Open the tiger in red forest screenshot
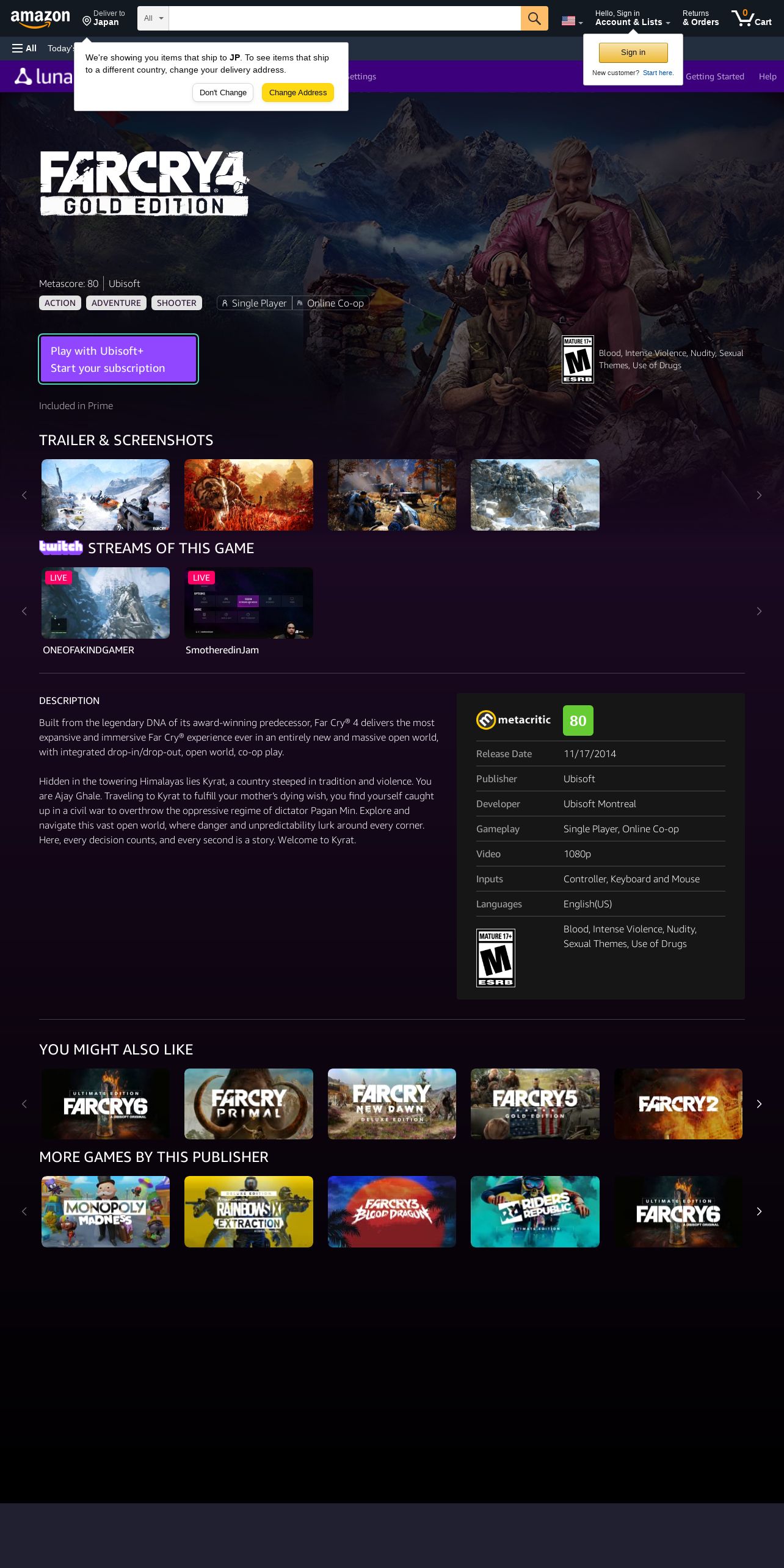784x1568 pixels. click(x=249, y=495)
